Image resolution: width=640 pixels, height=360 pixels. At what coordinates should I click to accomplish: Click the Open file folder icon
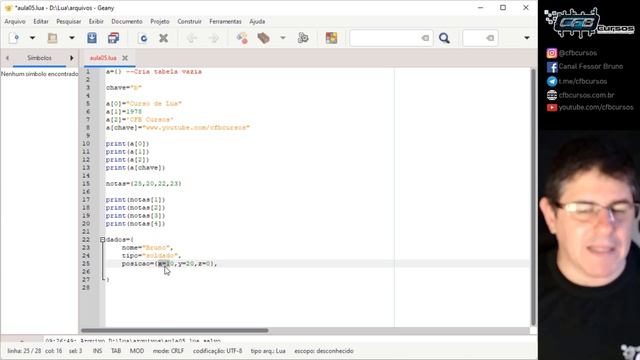click(x=52, y=38)
